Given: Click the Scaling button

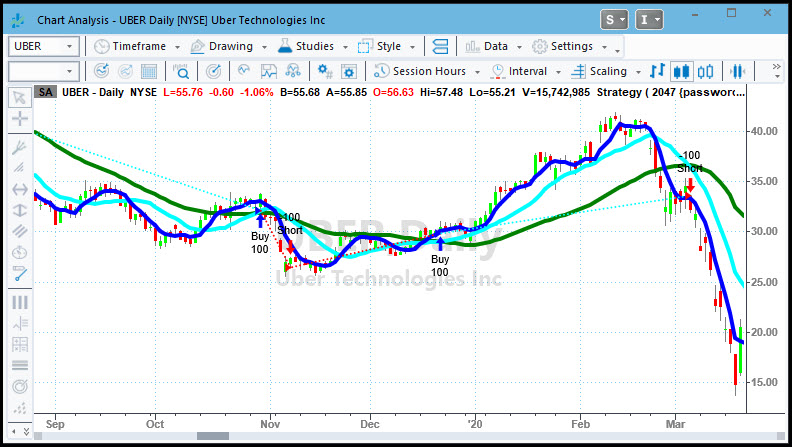Looking at the screenshot, I should pos(599,71).
